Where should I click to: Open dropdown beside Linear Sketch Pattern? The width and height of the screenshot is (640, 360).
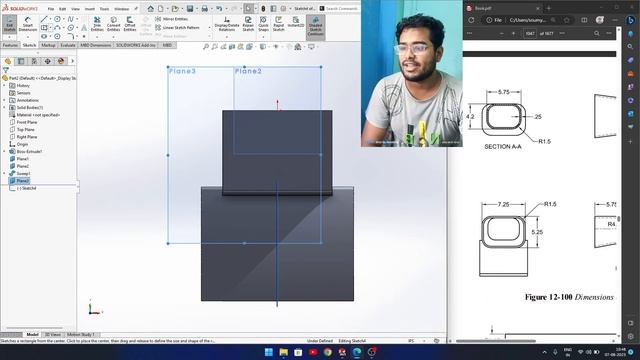coord(209,28)
